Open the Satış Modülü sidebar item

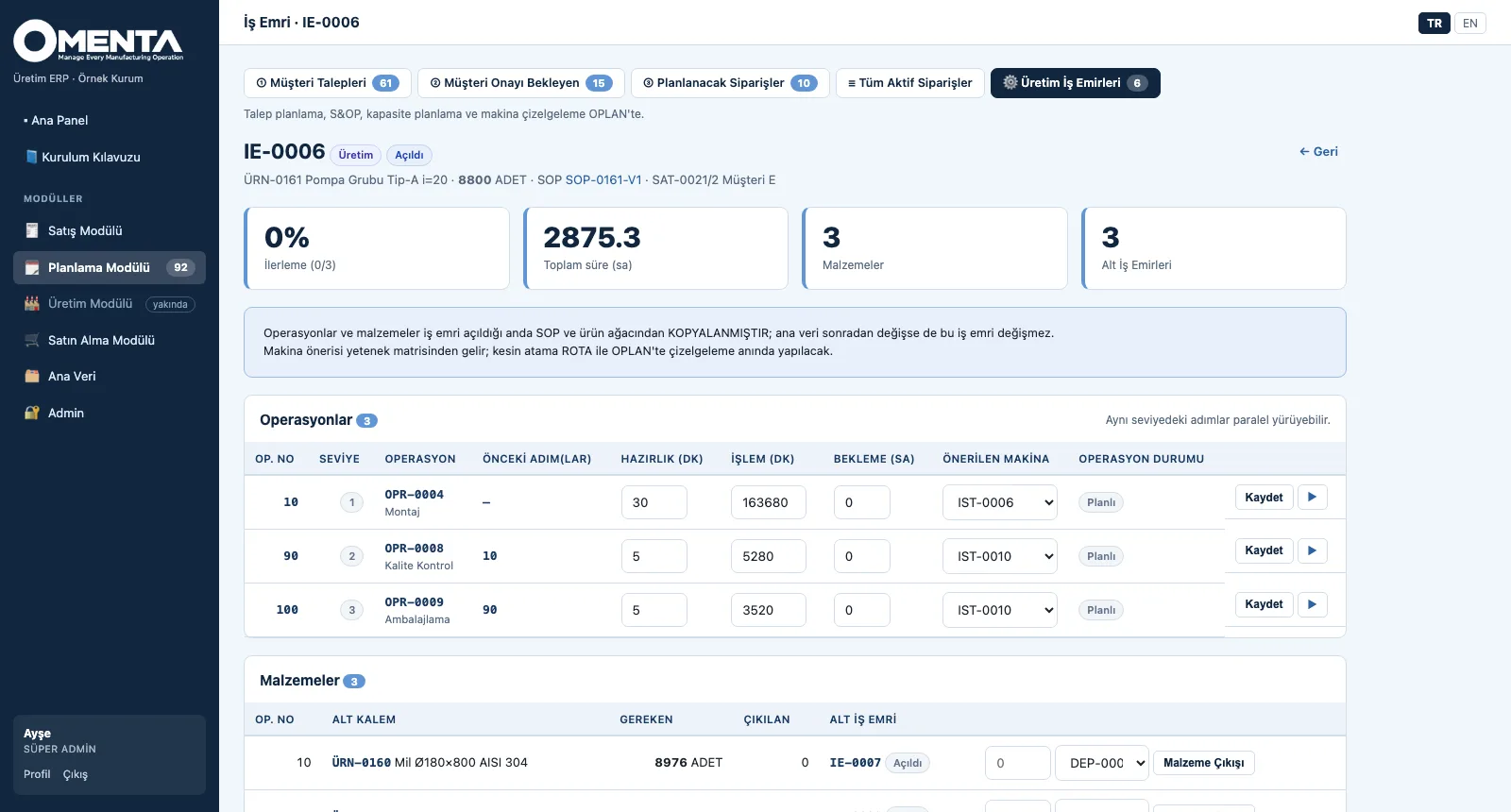[110, 230]
